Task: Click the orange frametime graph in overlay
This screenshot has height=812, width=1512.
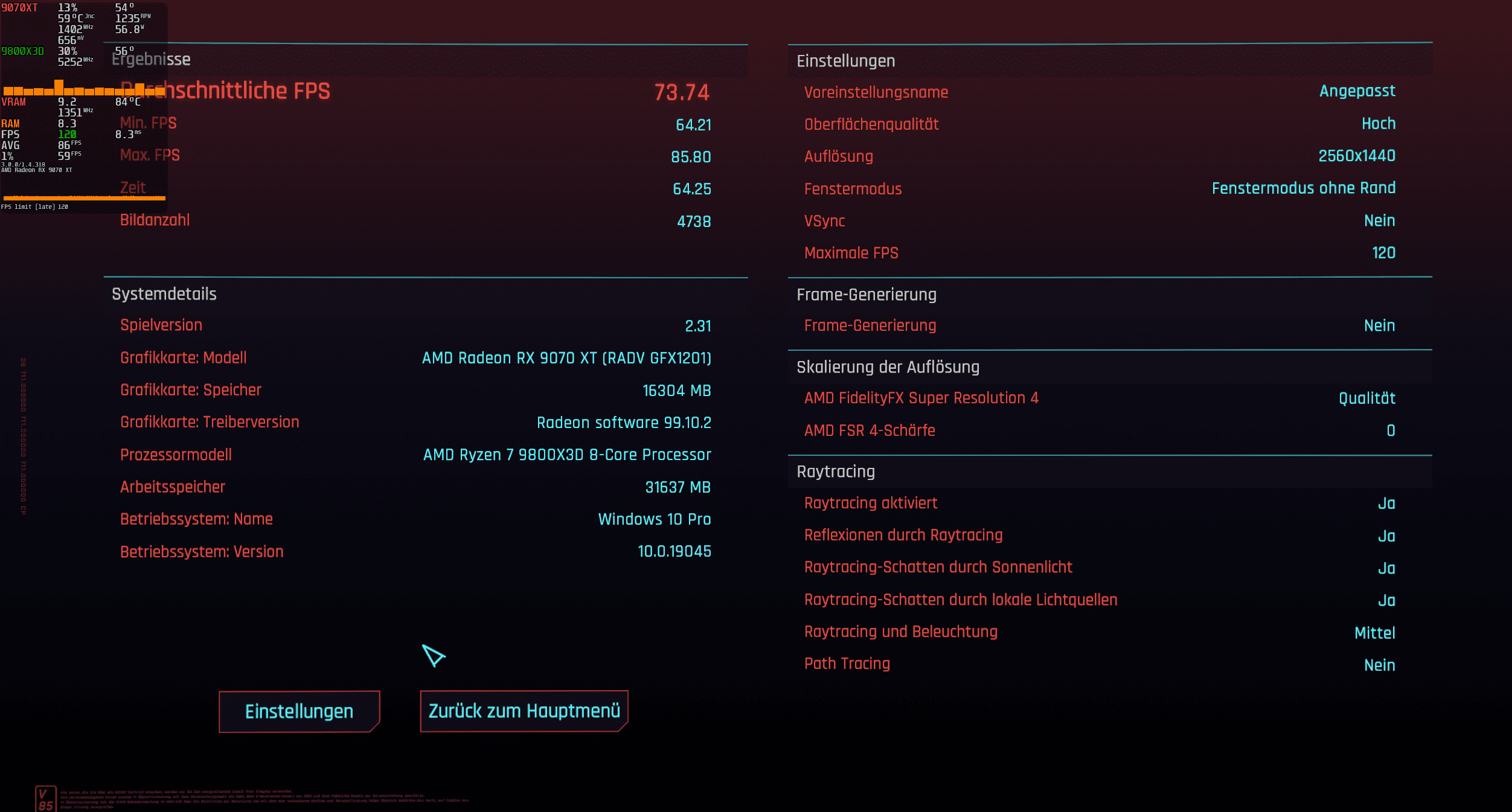Action: 83,197
